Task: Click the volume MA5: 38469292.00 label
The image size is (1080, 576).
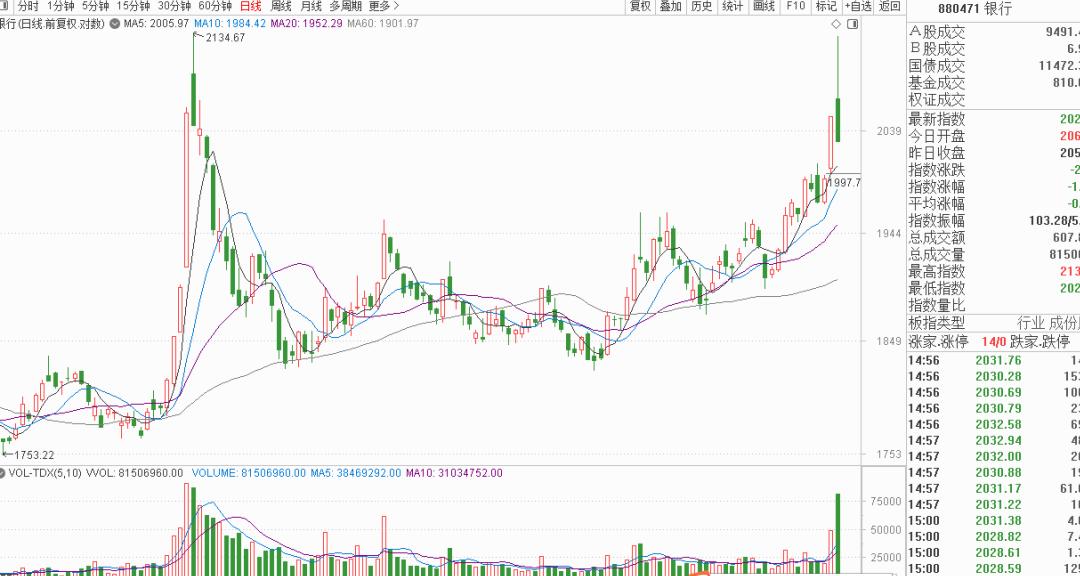Action: coord(355,473)
